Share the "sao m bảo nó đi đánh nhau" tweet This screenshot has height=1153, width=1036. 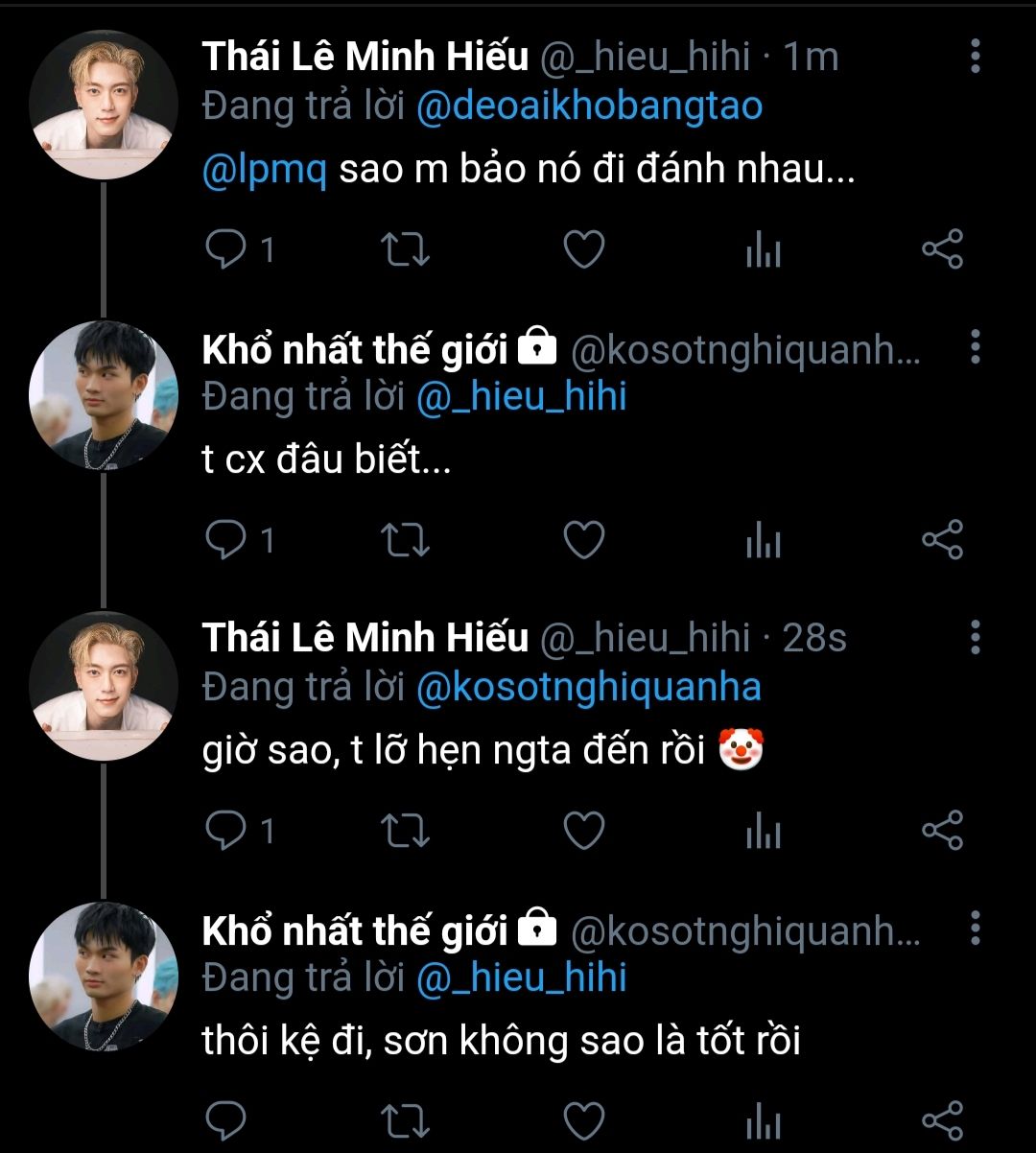click(941, 250)
